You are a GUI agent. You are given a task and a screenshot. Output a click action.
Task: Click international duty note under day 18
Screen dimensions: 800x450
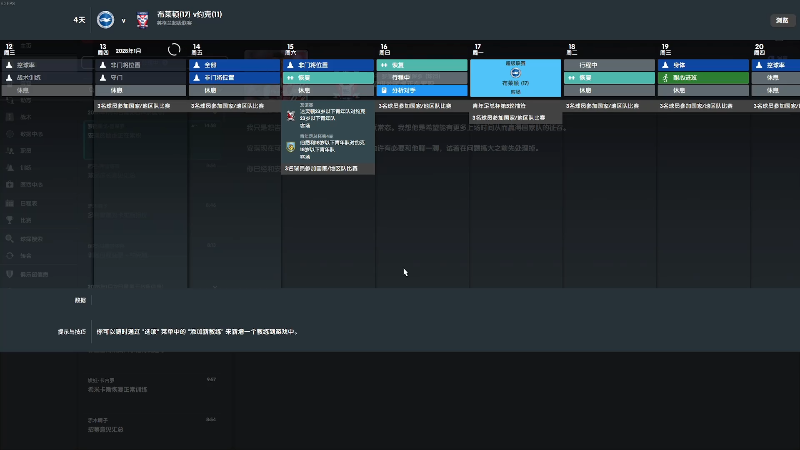coord(603,106)
